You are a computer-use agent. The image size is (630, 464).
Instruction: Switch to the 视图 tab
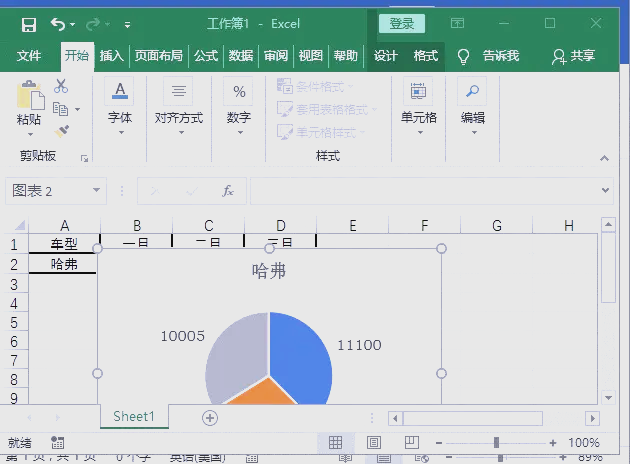coord(311,55)
